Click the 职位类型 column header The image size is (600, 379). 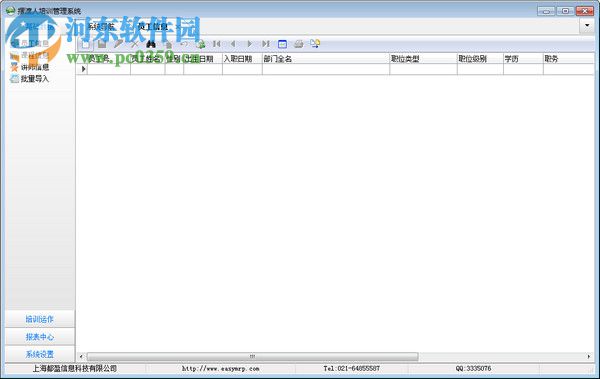click(x=423, y=59)
